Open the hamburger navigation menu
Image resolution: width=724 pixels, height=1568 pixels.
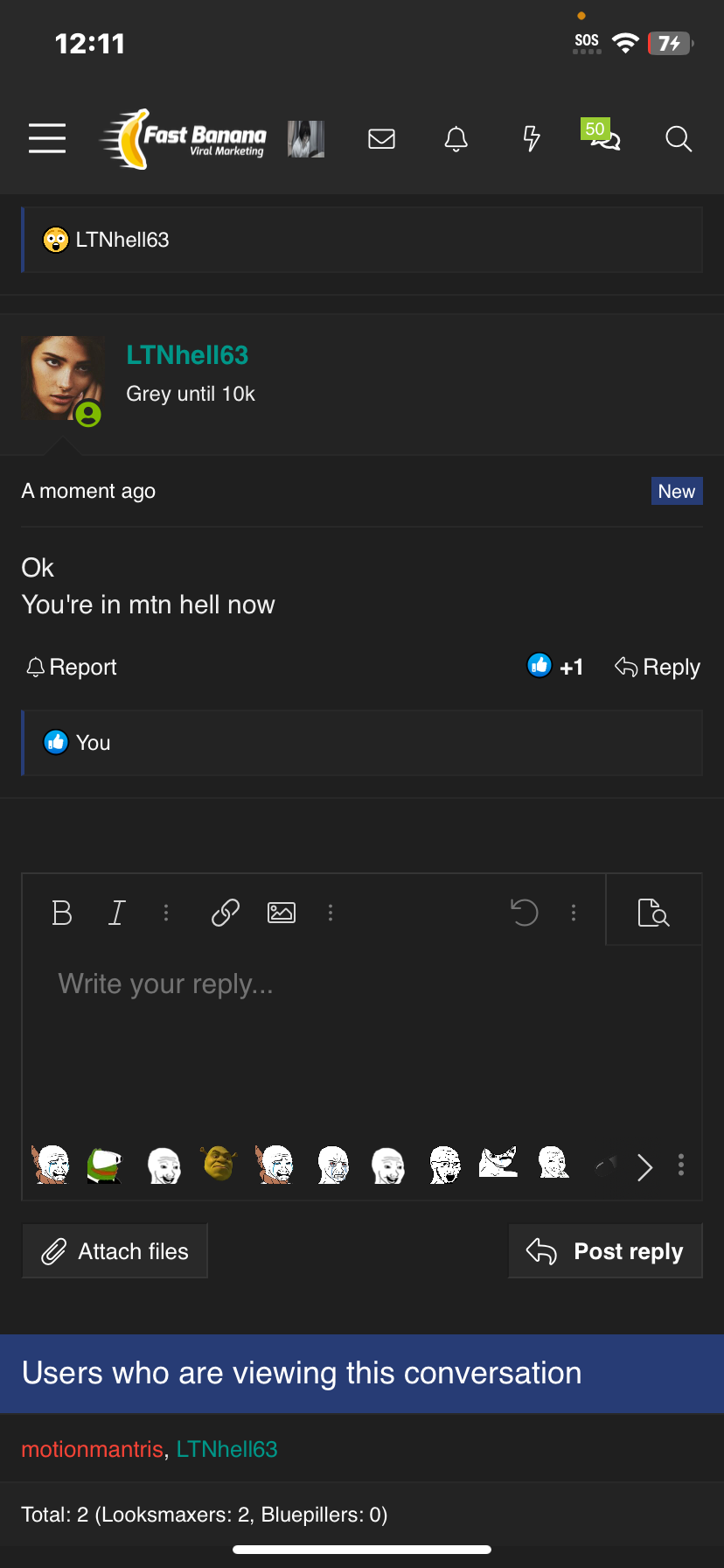(x=47, y=138)
